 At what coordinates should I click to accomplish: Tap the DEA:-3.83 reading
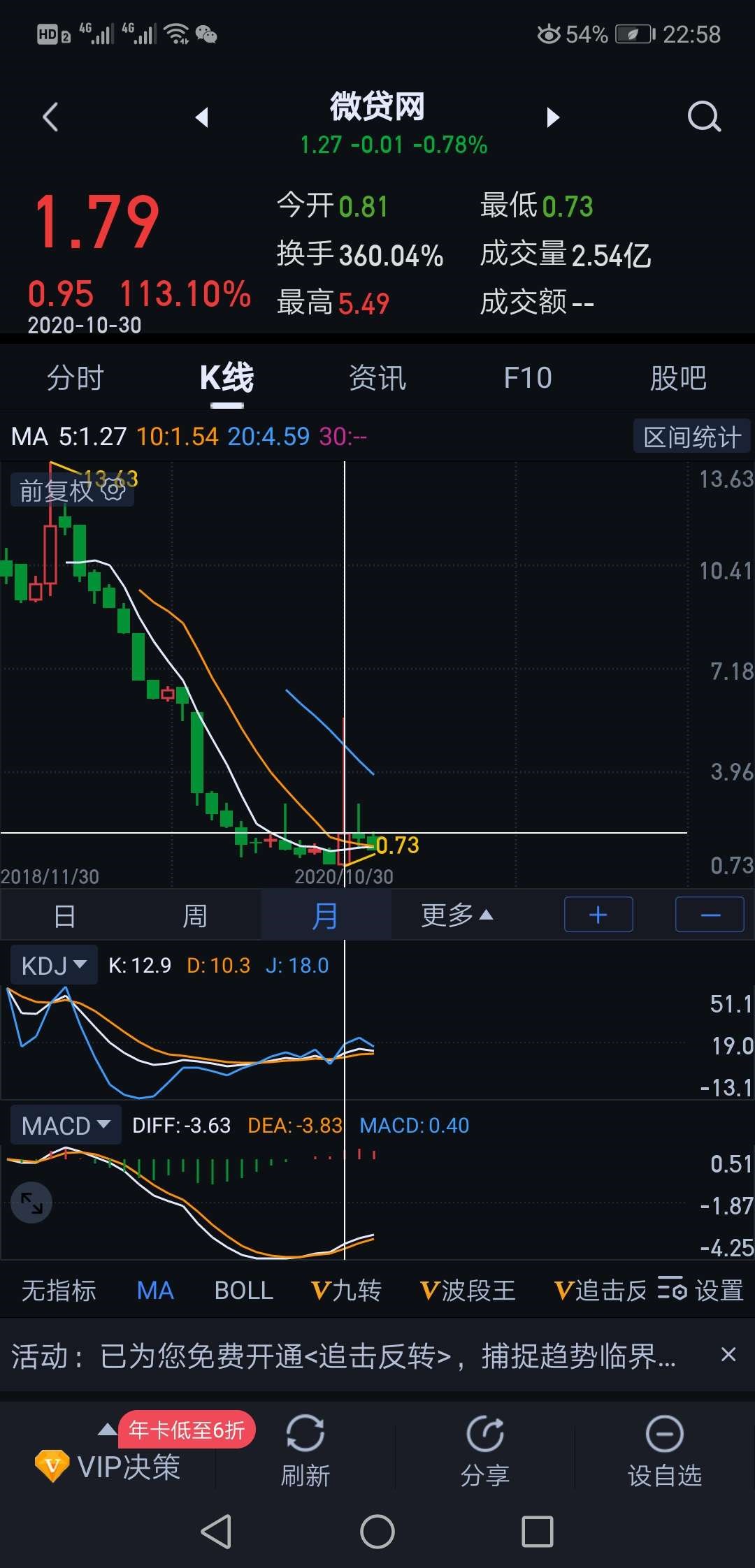point(295,1125)
